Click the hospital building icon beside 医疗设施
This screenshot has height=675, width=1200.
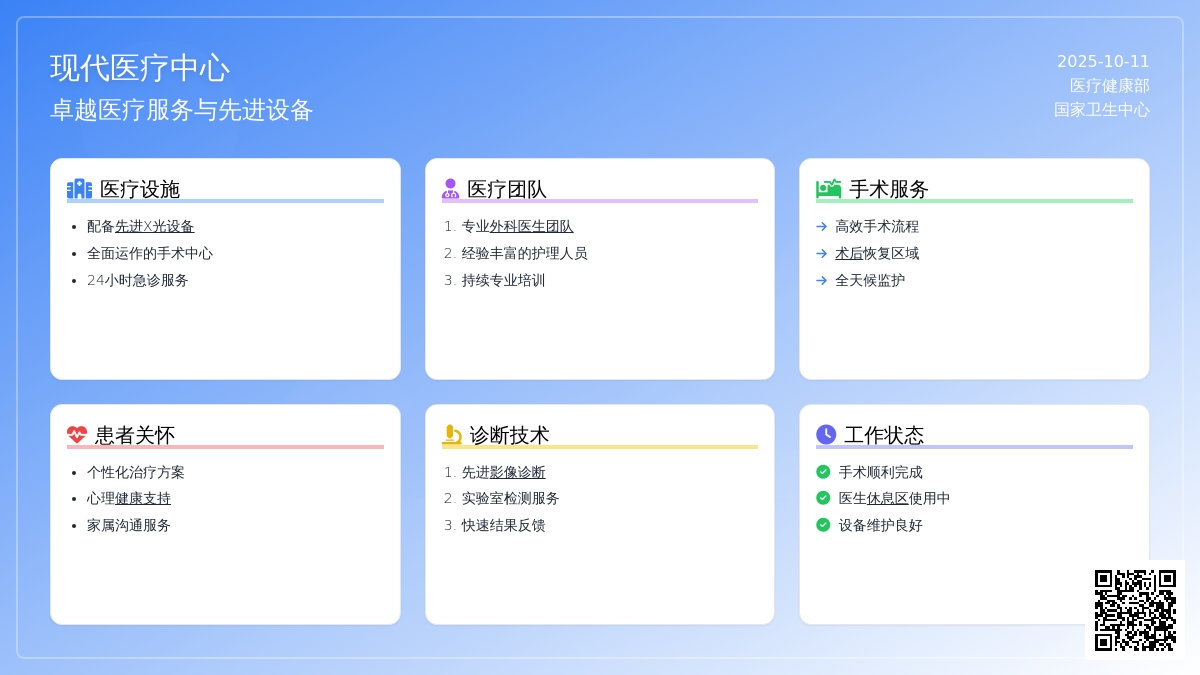[79, 189]
